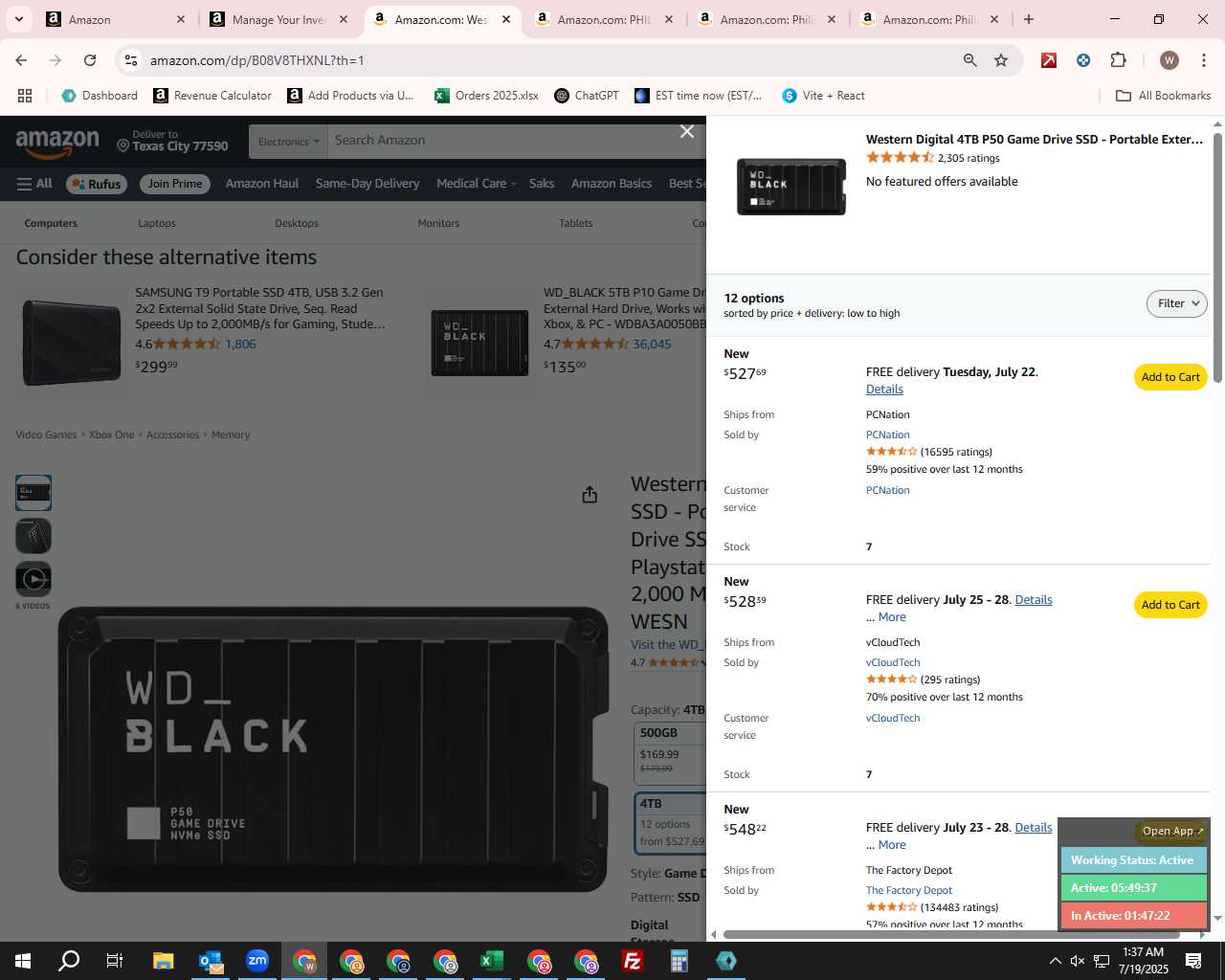Close the offers side panel with X
This screenshot has height=980, width=1225.
pyautogui.click(x=687, y=131)
